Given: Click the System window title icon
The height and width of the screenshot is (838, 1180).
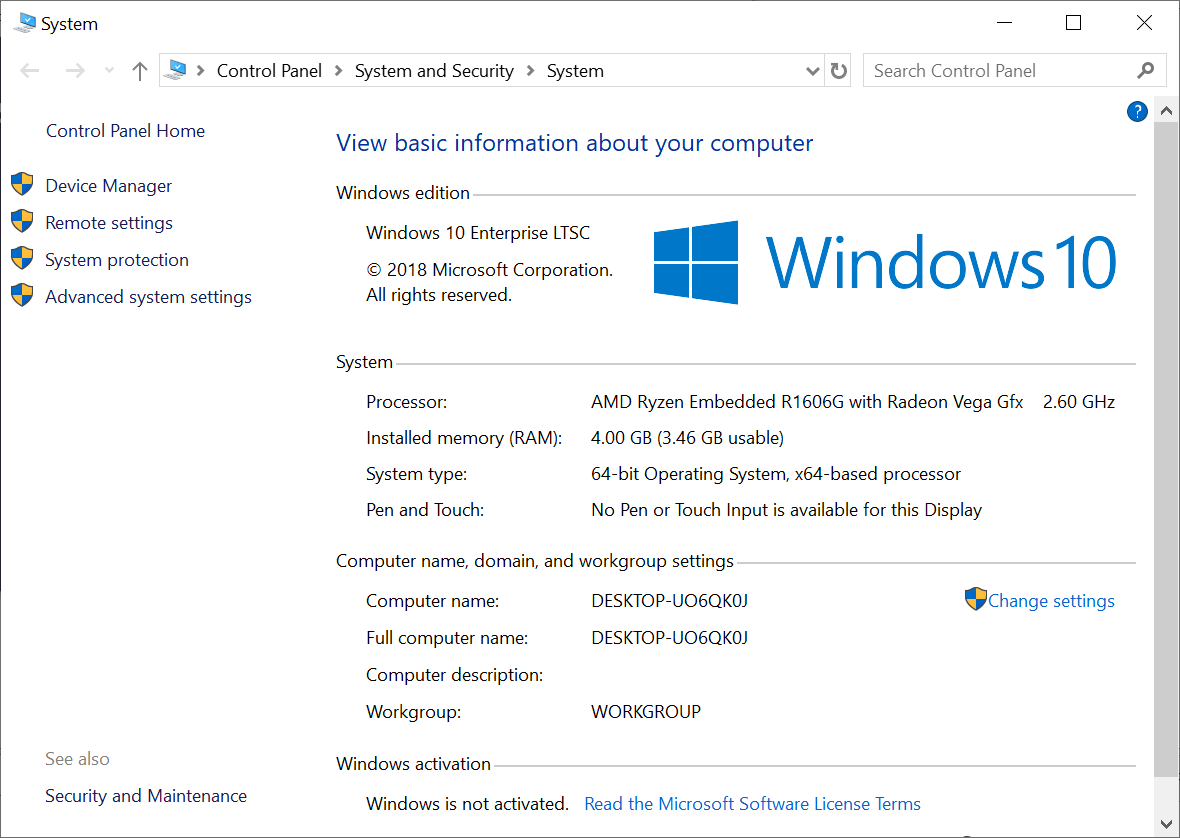Looking at the screenshot, I should tap(25, 23).
